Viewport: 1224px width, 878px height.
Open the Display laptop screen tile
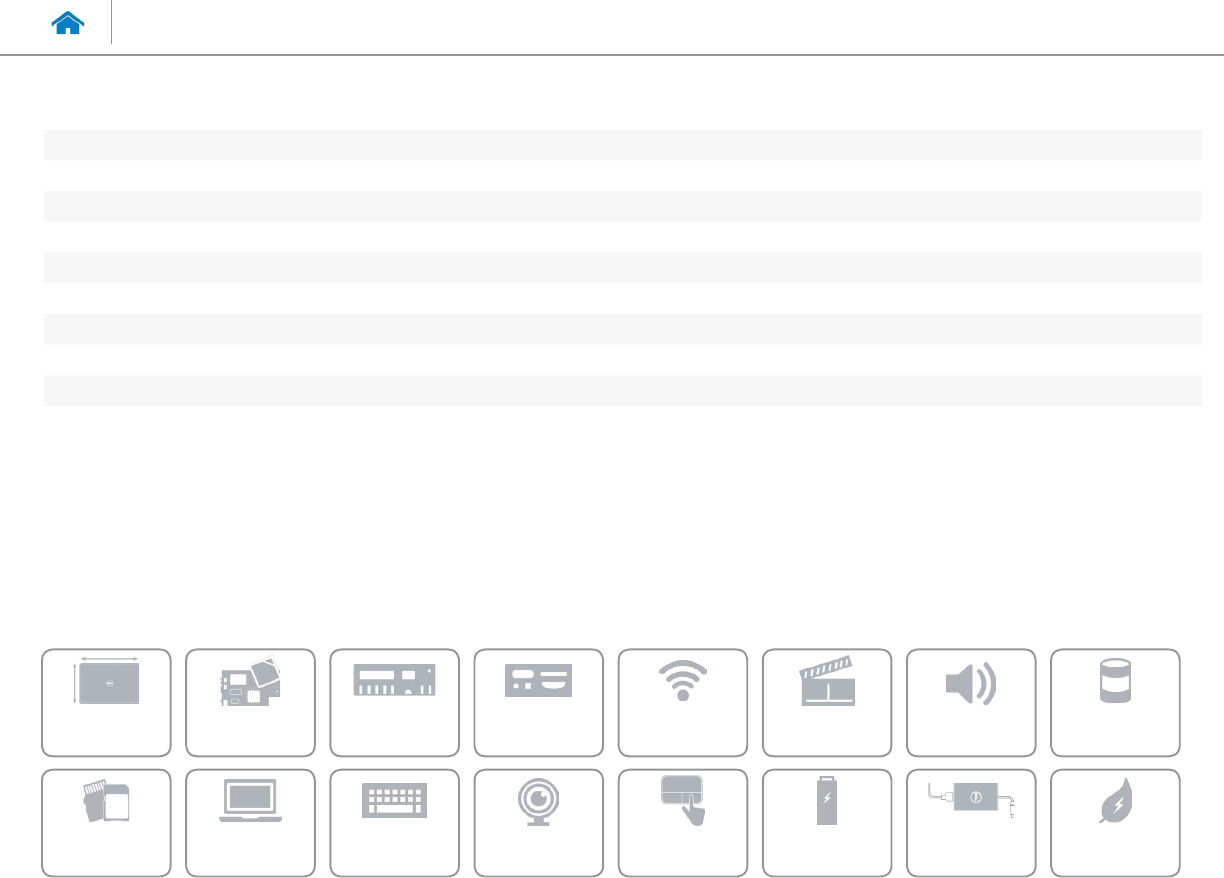[x=250, y=822]
